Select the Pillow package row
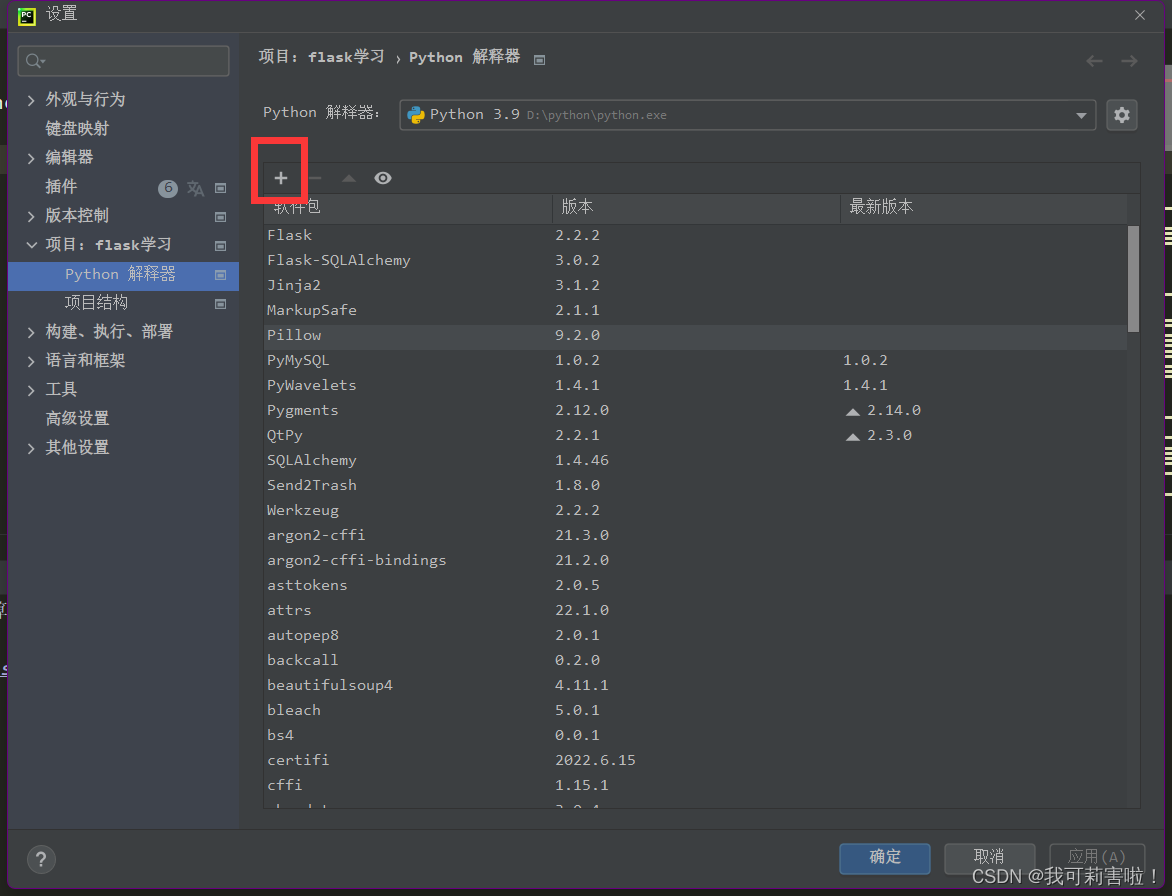Viewport: 1172px width, 896px height. click(x=696, y=336)
